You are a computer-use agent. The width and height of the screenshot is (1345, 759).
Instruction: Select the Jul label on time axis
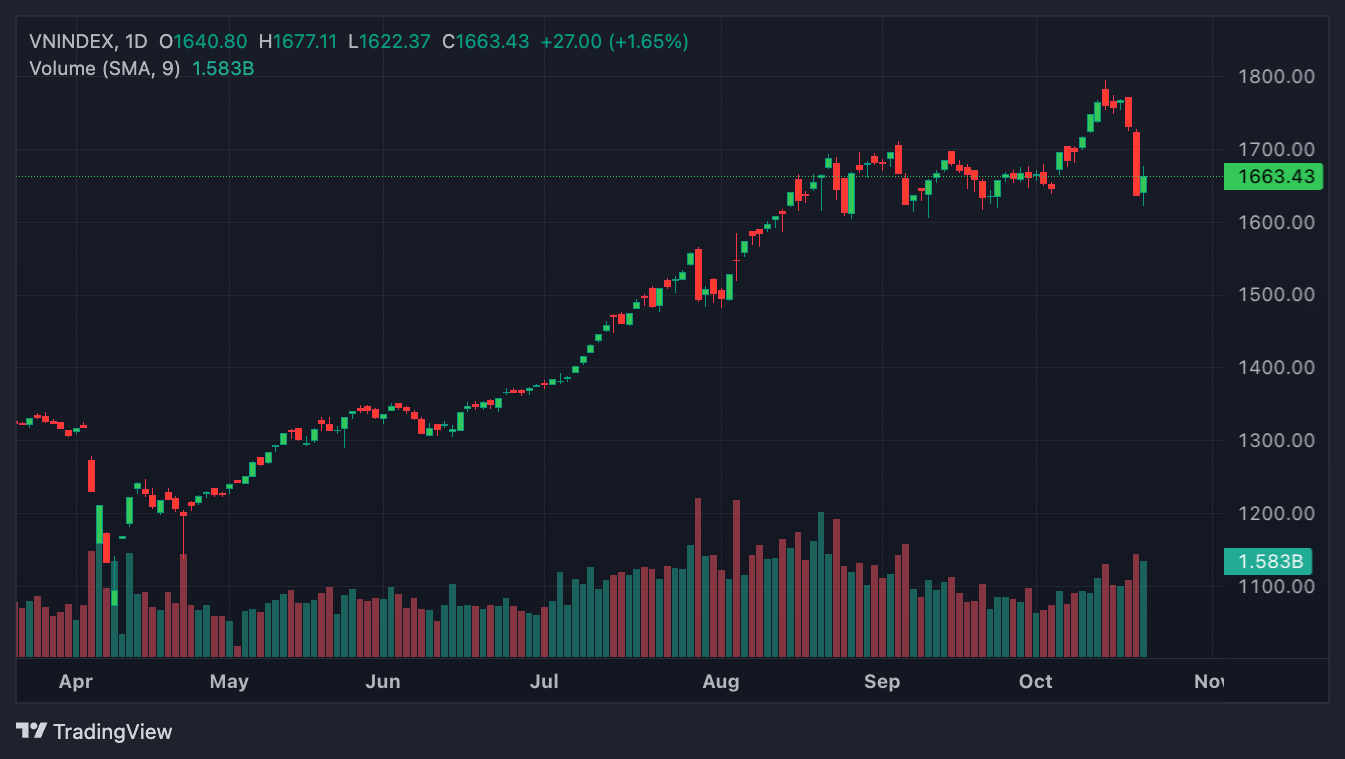pos(544,682)
